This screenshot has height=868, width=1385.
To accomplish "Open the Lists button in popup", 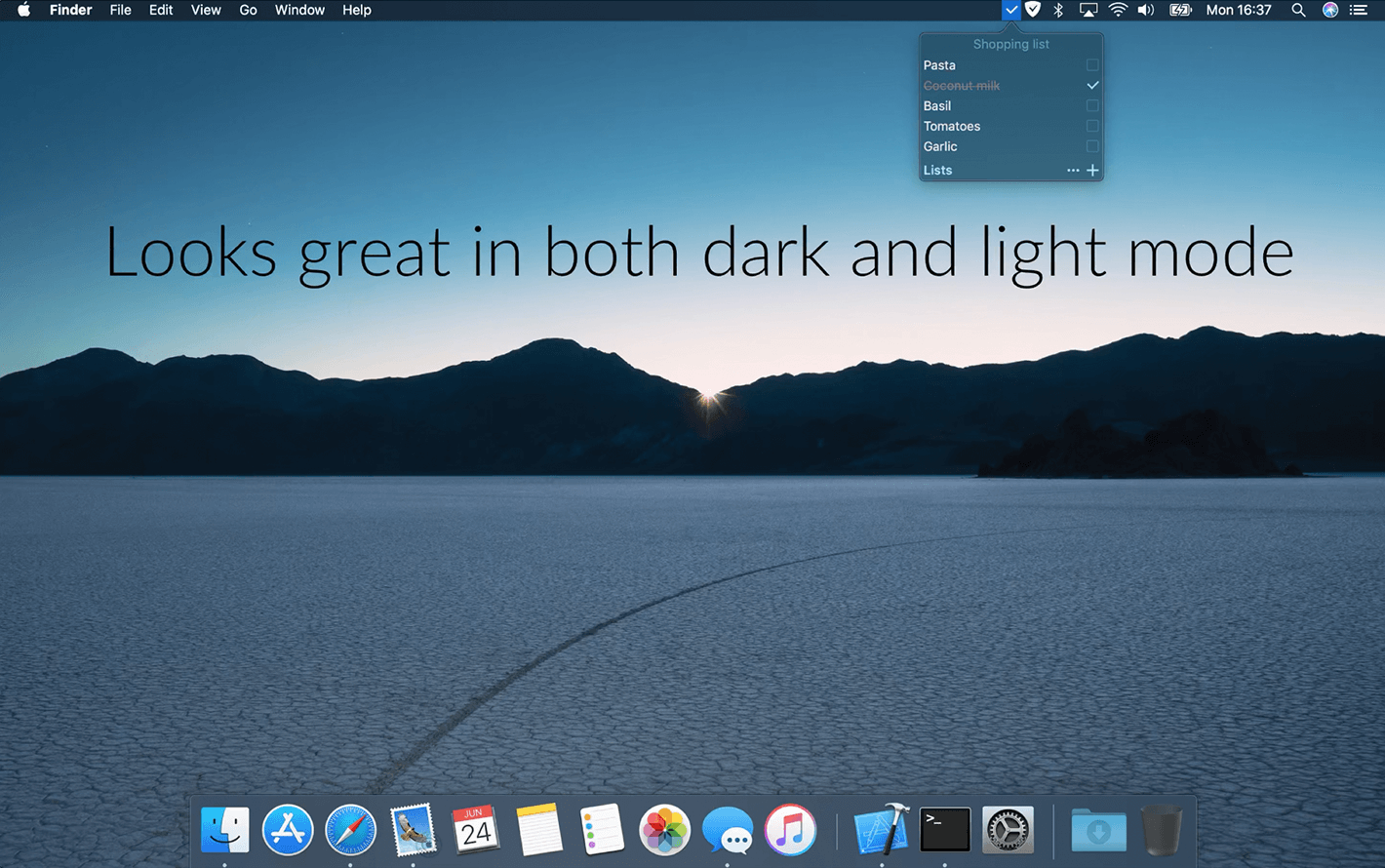I will pos(937,170).
